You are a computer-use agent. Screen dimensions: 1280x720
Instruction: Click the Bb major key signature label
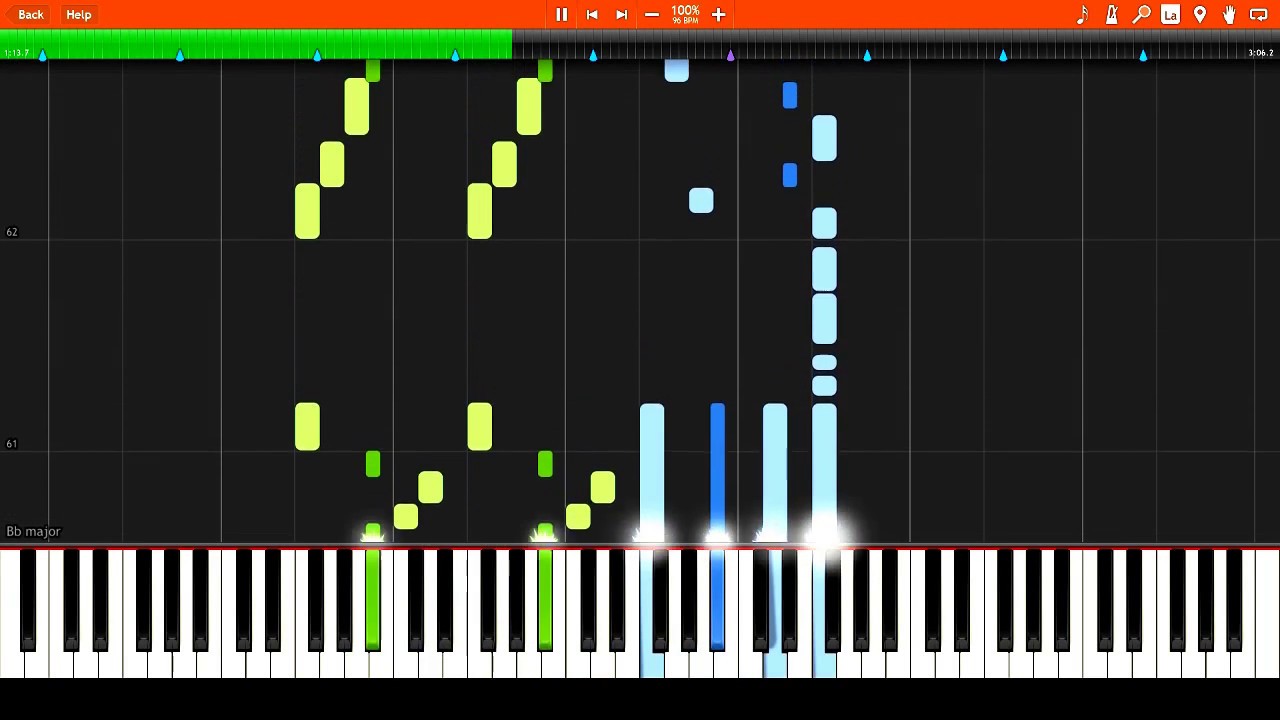(34, 531)
